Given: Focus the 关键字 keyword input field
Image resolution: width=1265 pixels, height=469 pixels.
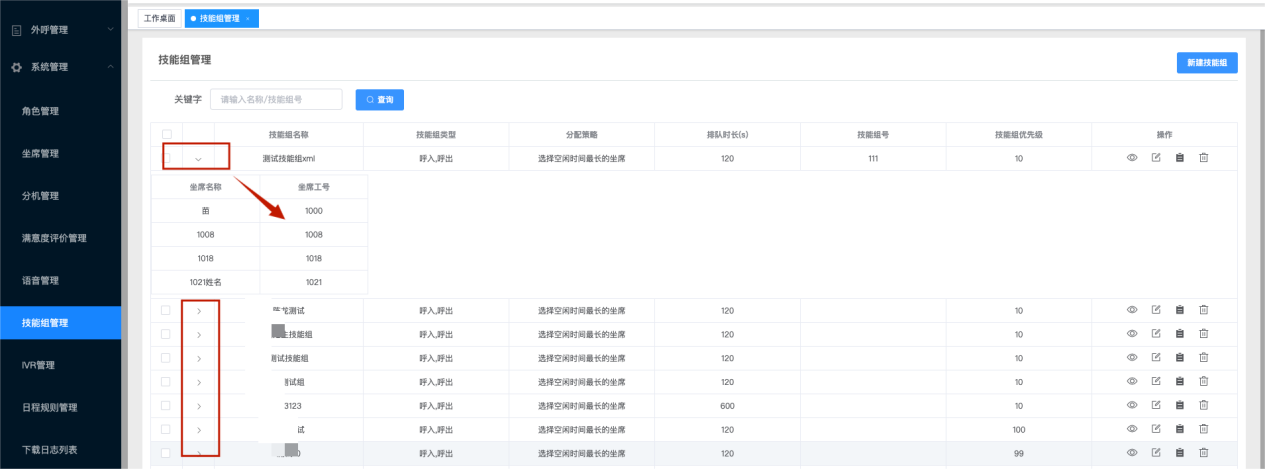Looking at the screenshot, I should pos(276,100).
